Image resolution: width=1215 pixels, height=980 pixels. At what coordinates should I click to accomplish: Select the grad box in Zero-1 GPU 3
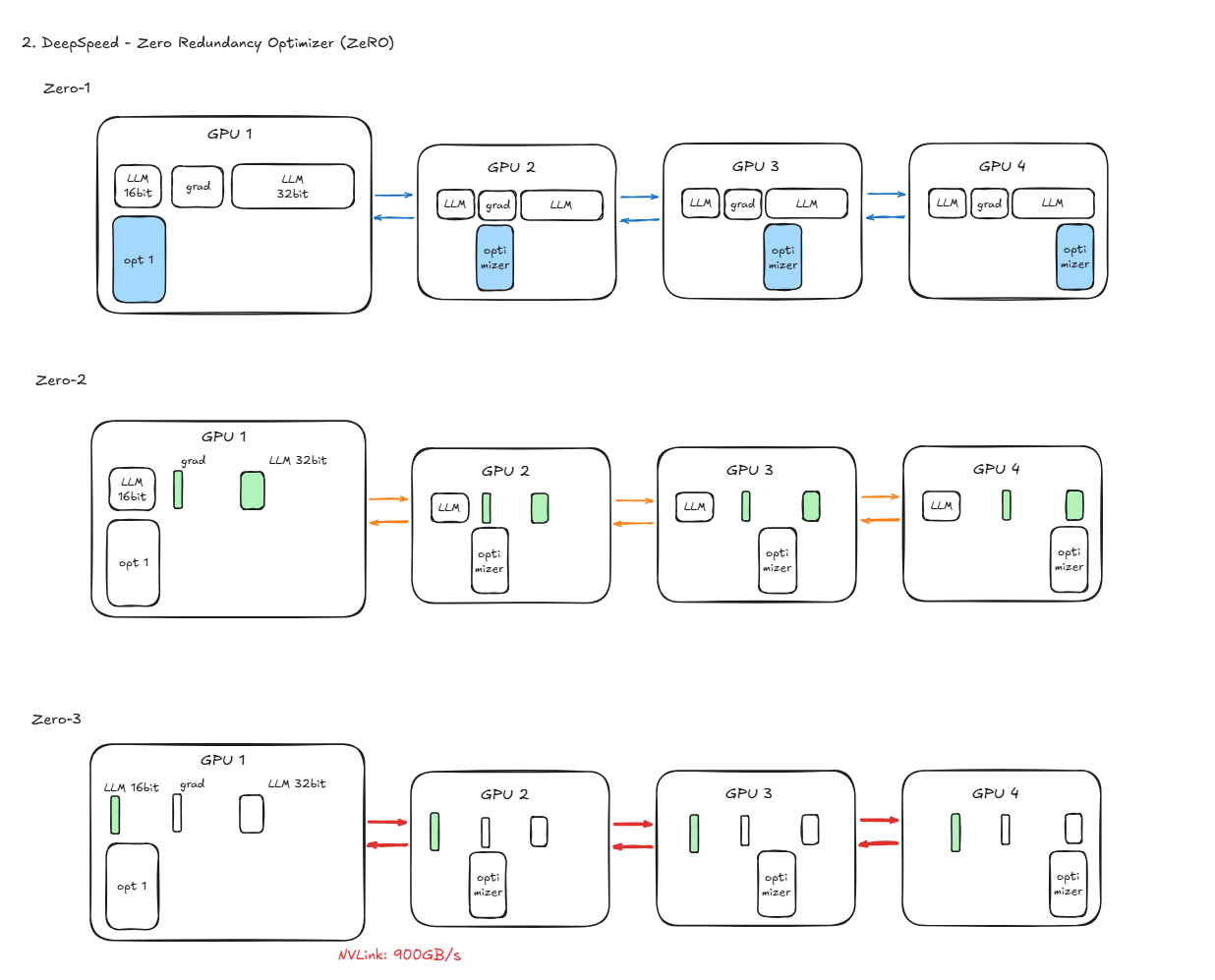coord(742,203)
